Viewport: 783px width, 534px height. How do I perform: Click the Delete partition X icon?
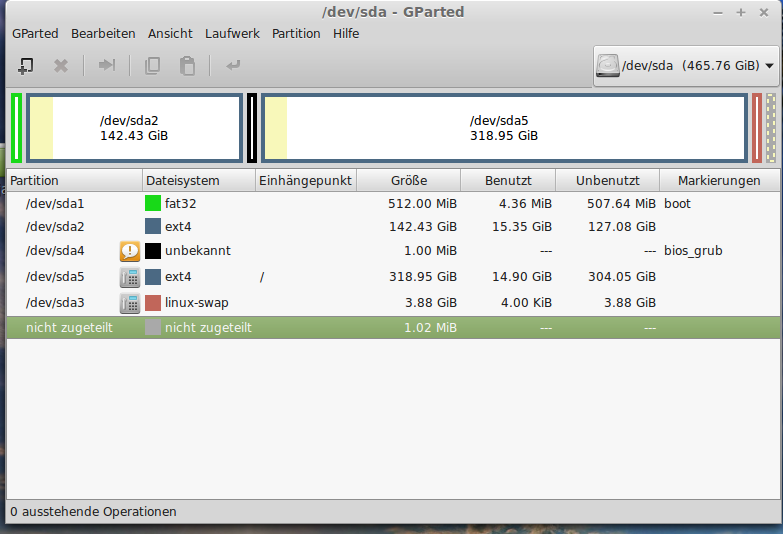61,65
